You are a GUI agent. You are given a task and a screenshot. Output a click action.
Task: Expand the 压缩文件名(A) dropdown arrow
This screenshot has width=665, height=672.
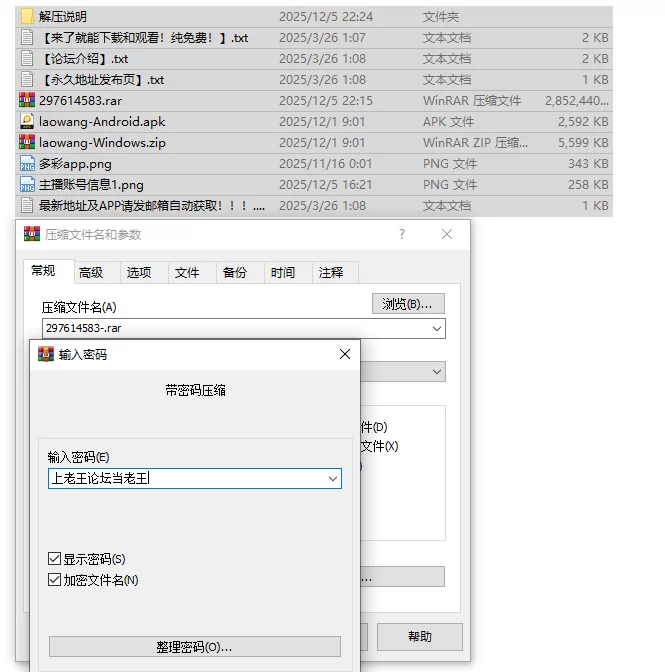pyautogui.click(x=437, y=329)
